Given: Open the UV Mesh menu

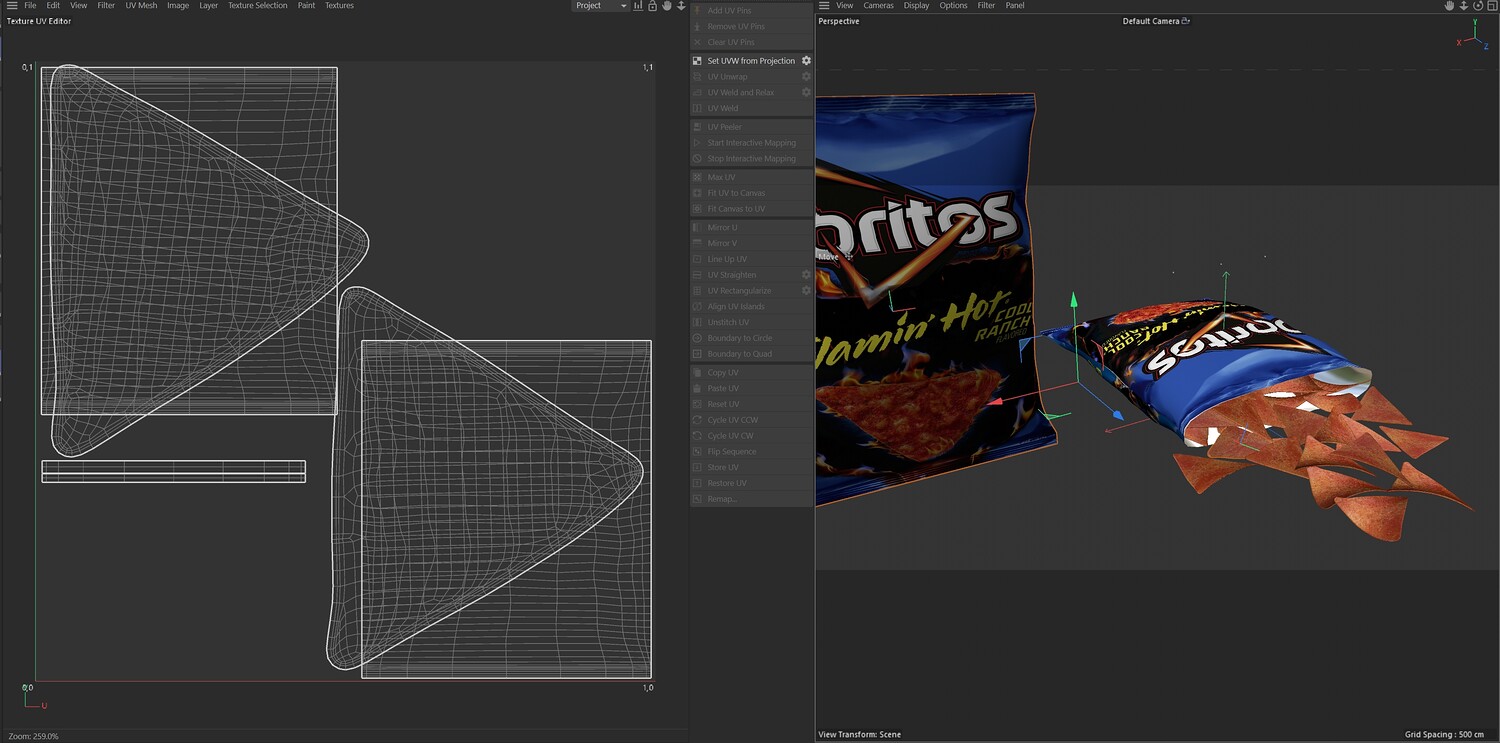Looking at the screenshot, I should (141, 6).
